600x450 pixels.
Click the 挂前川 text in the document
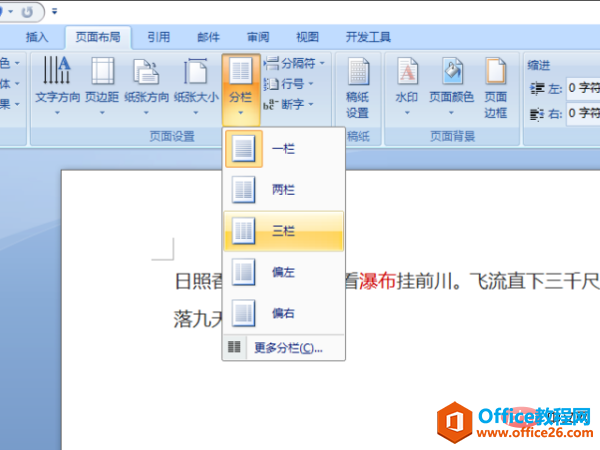coord(424,281)
